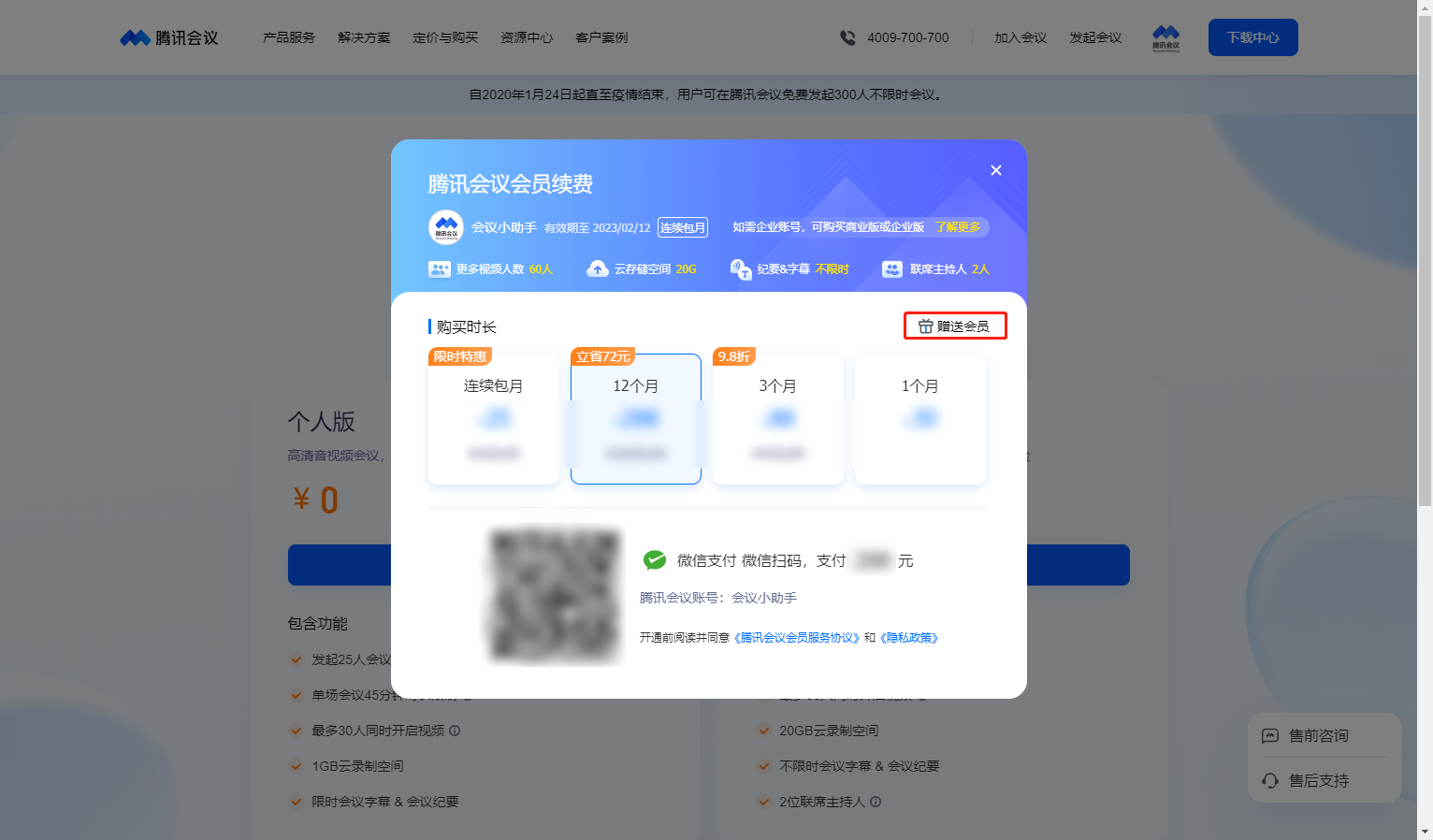Click the 会议小助手 avatar icon
This screenshot has width=1433, height=840.
pos(446,227)
